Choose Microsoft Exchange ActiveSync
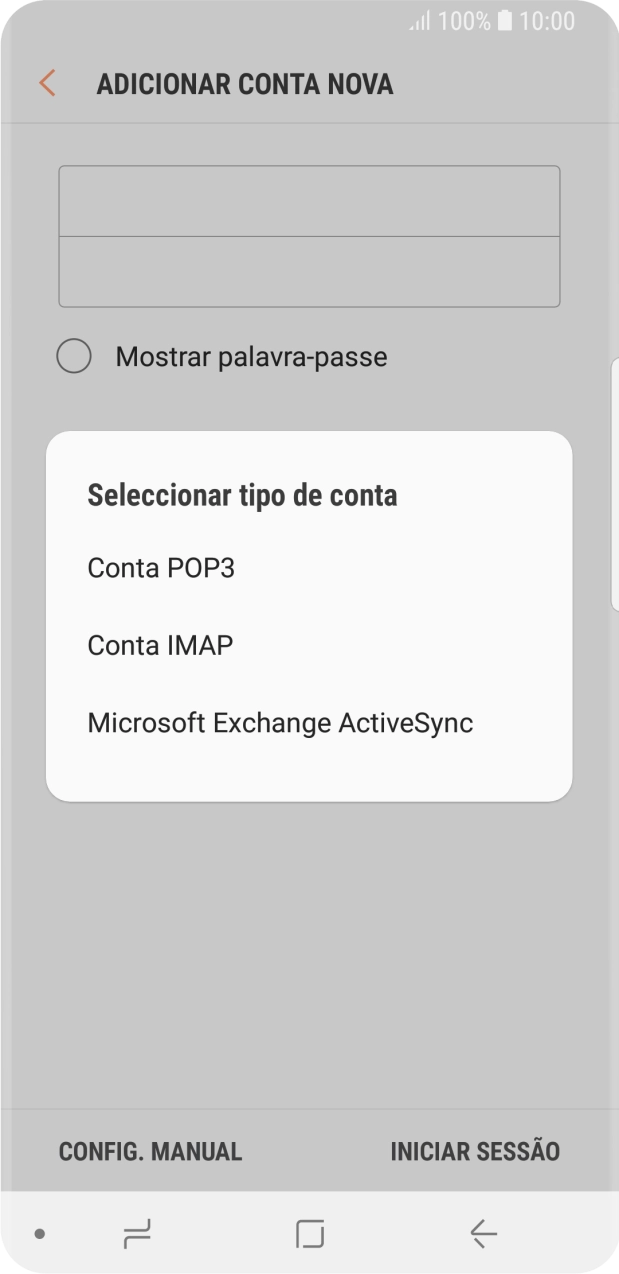Image resolution: width=619 pixels, height=1274 pixels. click(280, 722)
